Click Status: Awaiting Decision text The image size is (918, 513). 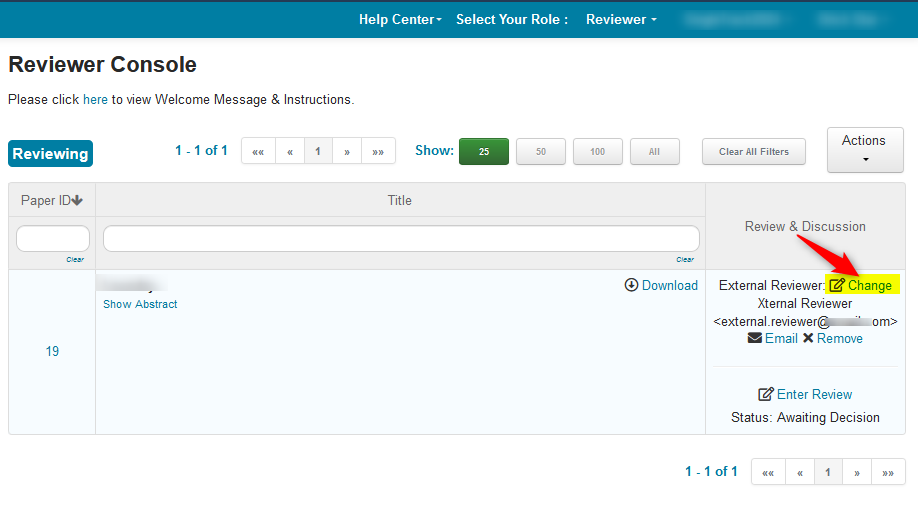(805, 418)
